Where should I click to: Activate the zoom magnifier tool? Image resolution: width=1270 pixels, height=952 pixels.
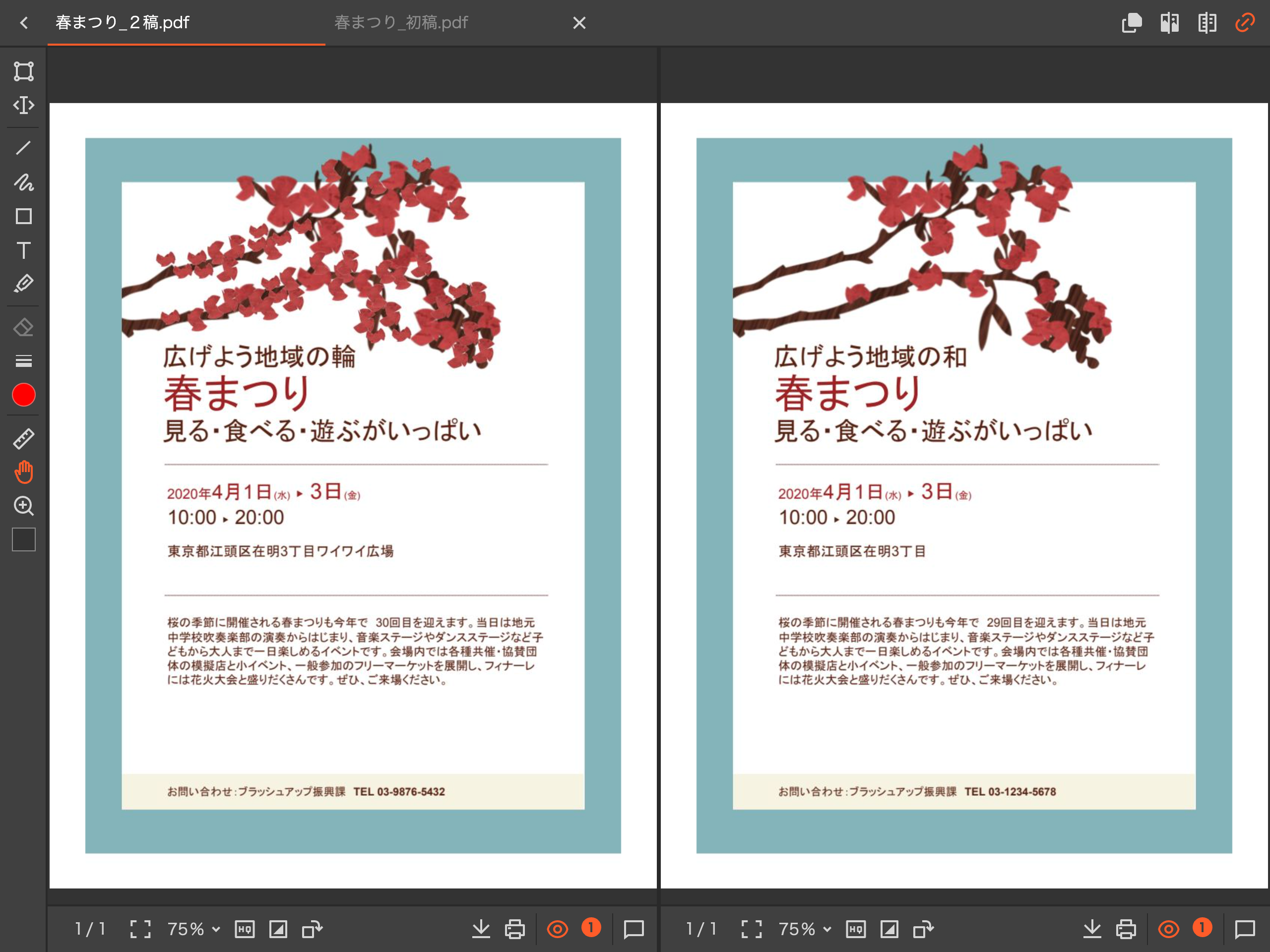(x=23, y=505)
